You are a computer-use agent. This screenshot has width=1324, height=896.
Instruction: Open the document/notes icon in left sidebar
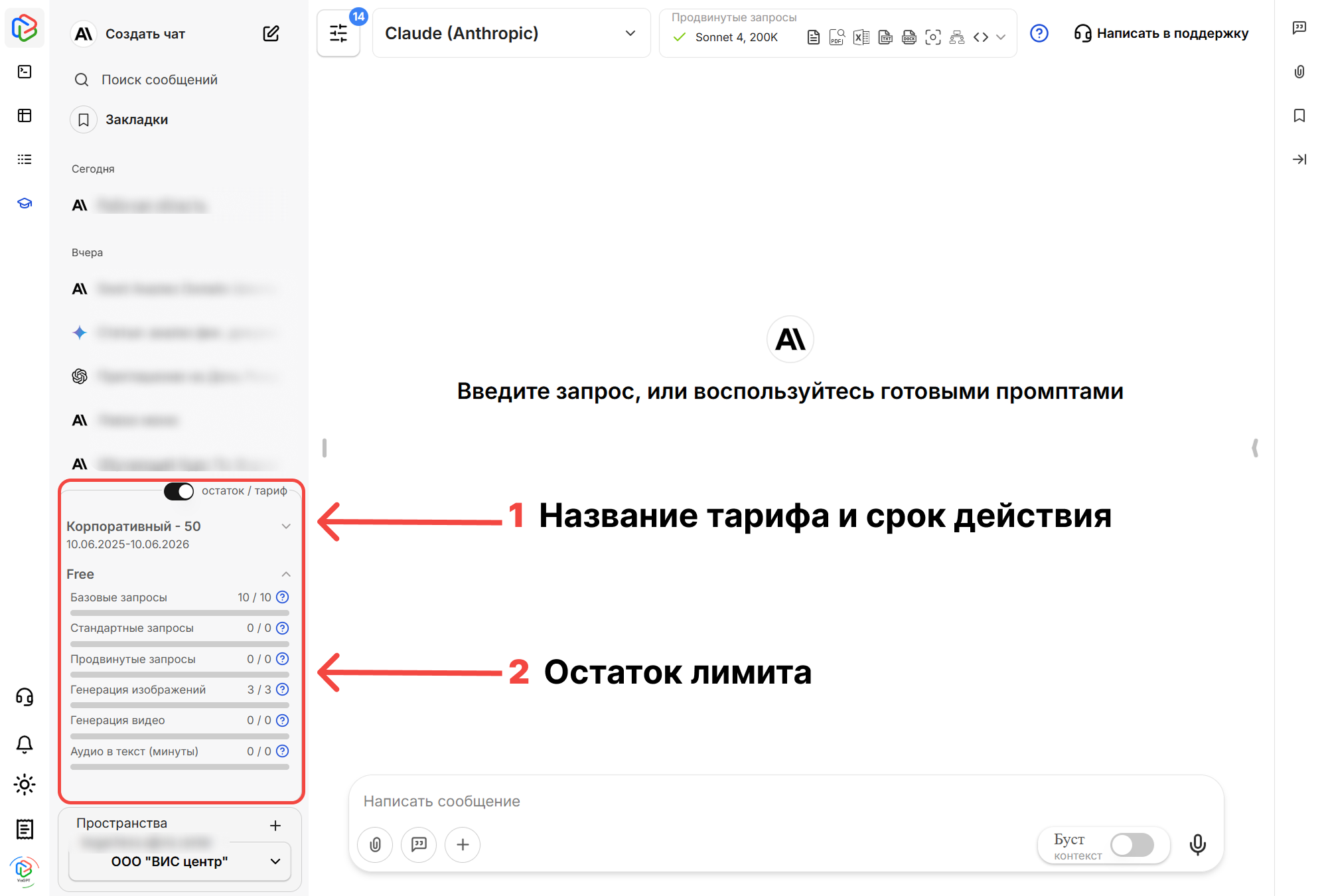click(25, 828)
